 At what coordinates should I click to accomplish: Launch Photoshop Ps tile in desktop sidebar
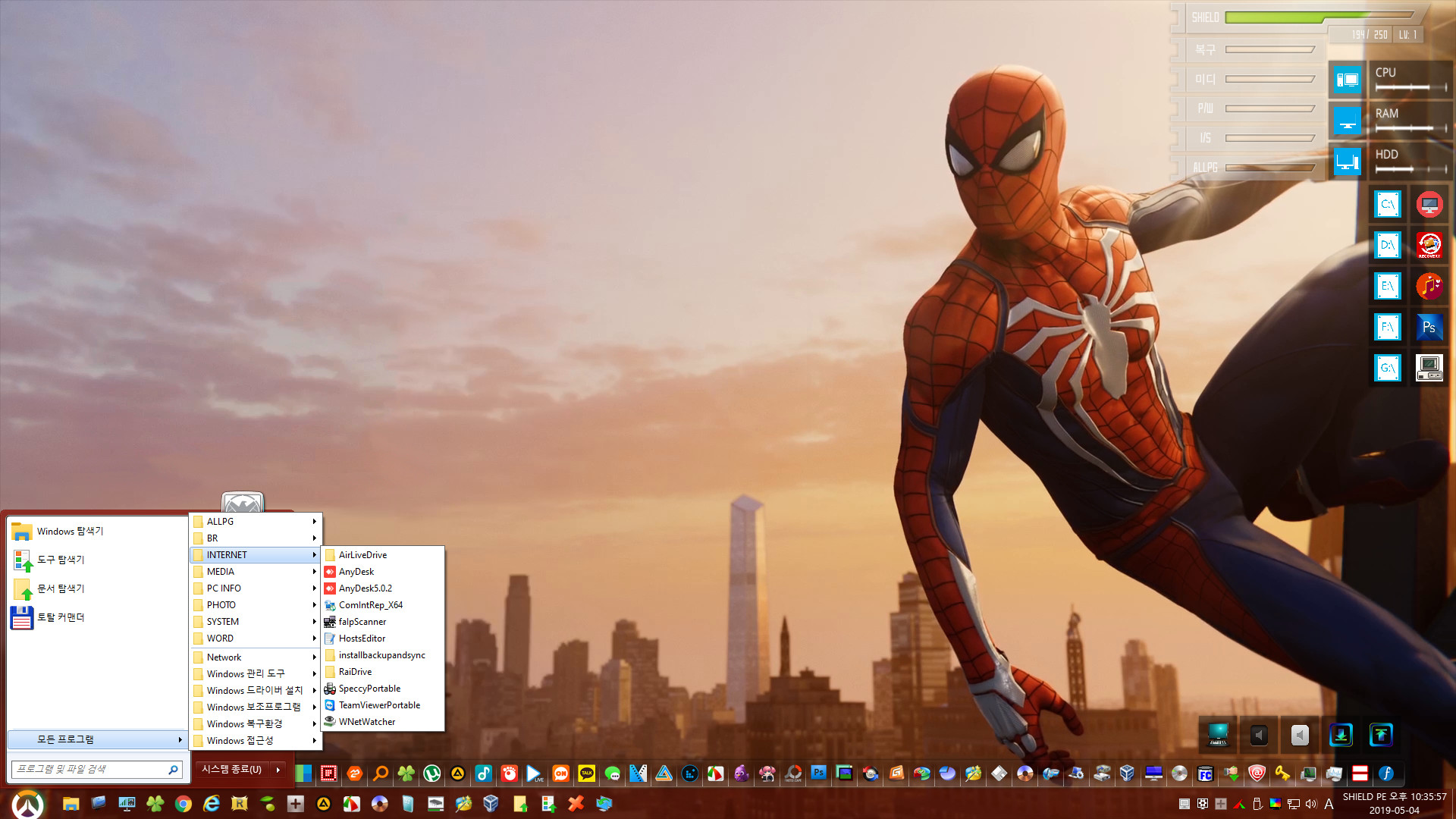point(1429,327)
